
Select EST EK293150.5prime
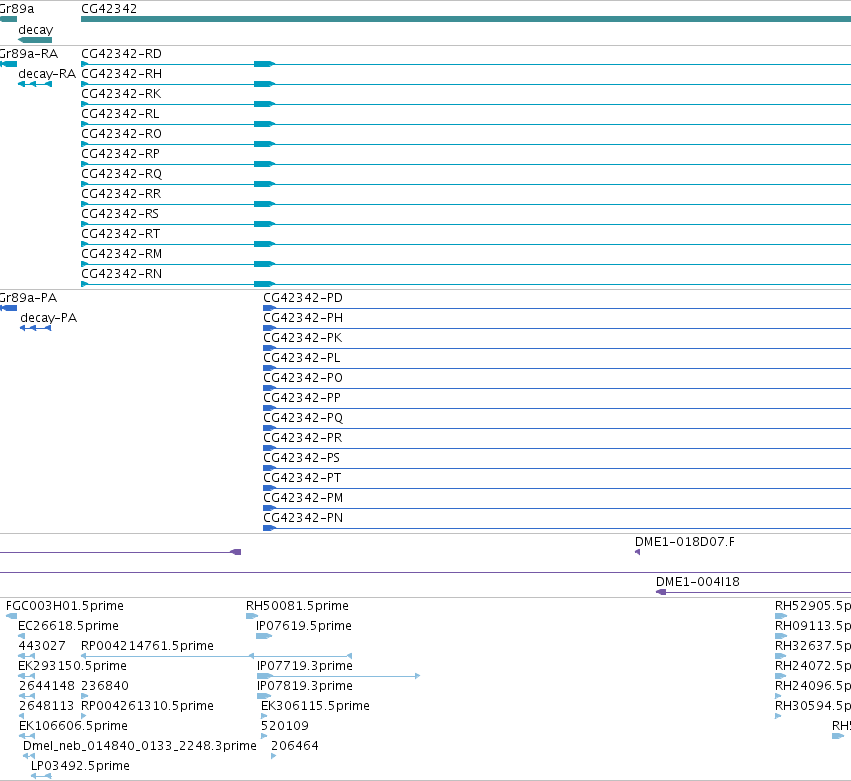72,666
